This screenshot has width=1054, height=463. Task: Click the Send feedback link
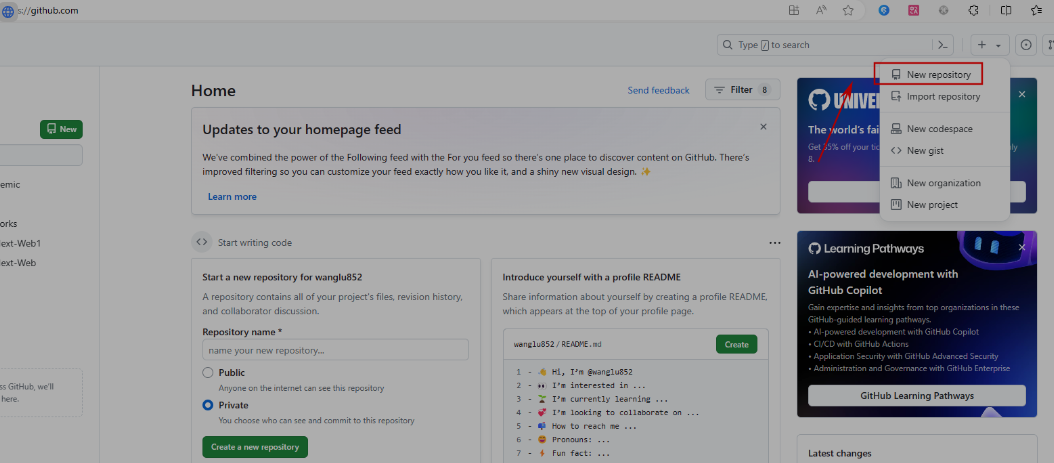coord(658,90)
